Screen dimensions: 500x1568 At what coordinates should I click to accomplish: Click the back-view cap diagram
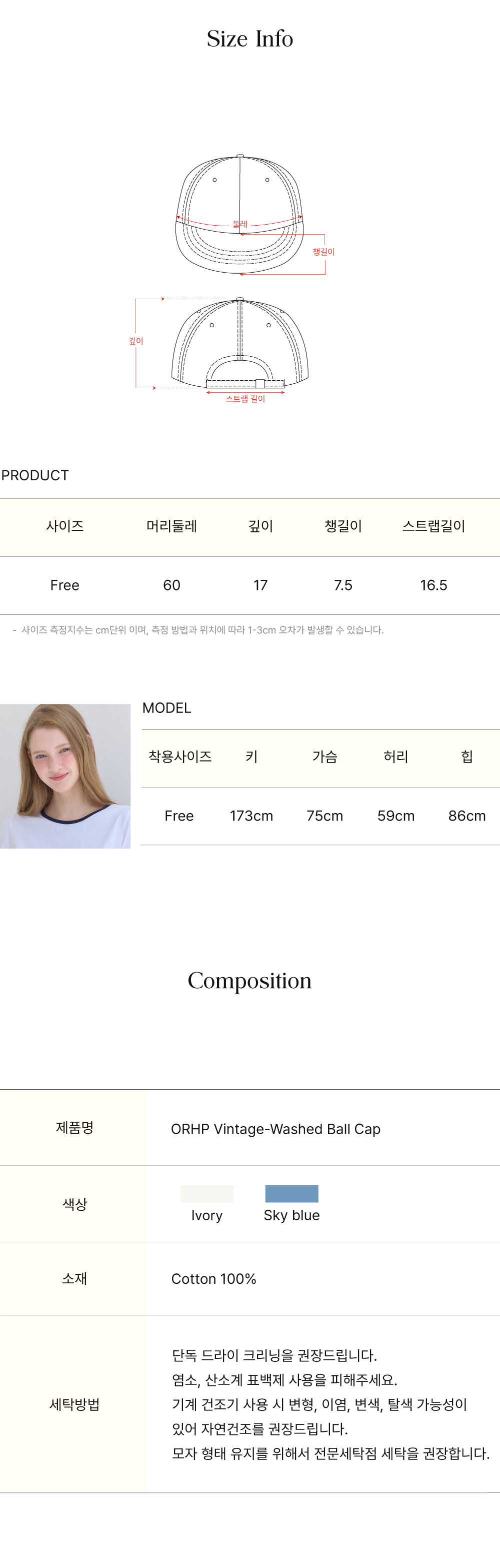[x=239, y=343]
